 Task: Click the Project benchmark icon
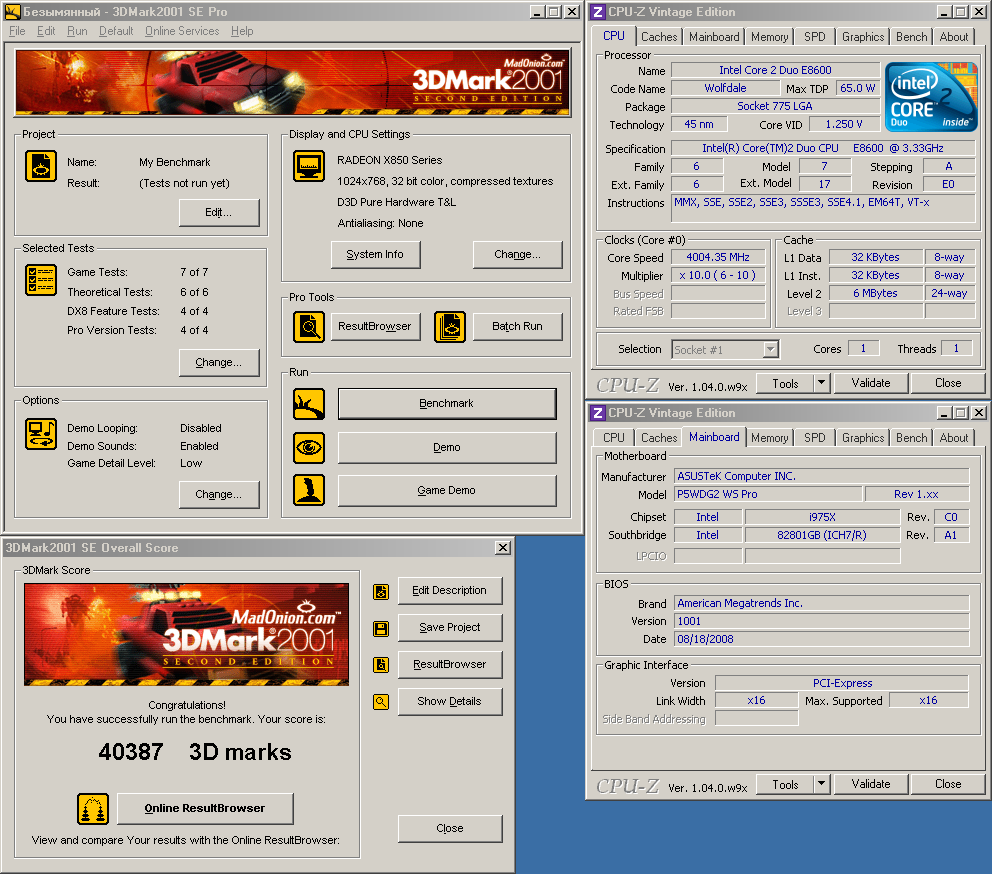pos(41,166)
